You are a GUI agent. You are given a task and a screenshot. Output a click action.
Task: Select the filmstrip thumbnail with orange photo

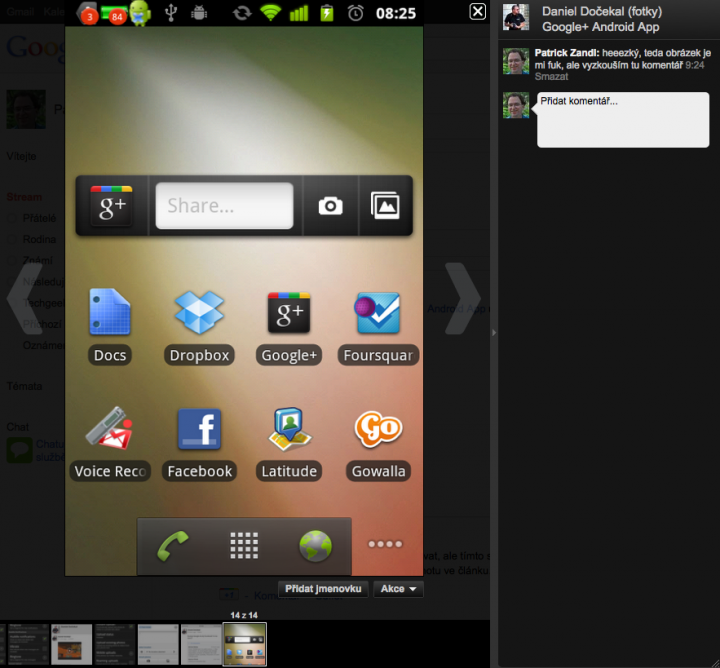pyautogui.click(x=72, y=644)
